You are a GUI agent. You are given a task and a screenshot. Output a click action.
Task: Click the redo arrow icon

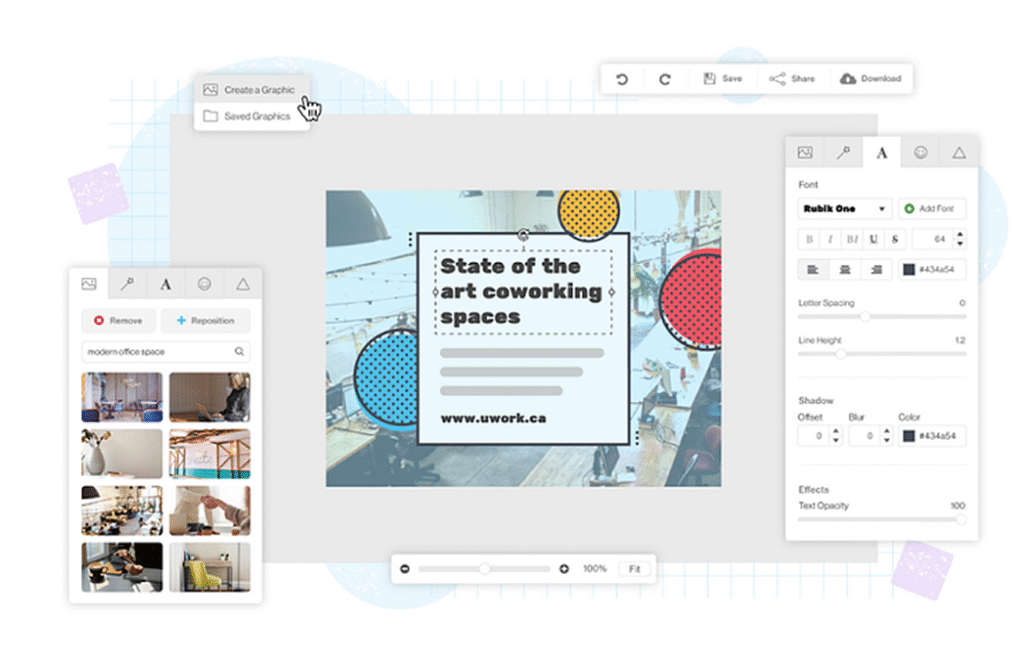pos(664,79)
